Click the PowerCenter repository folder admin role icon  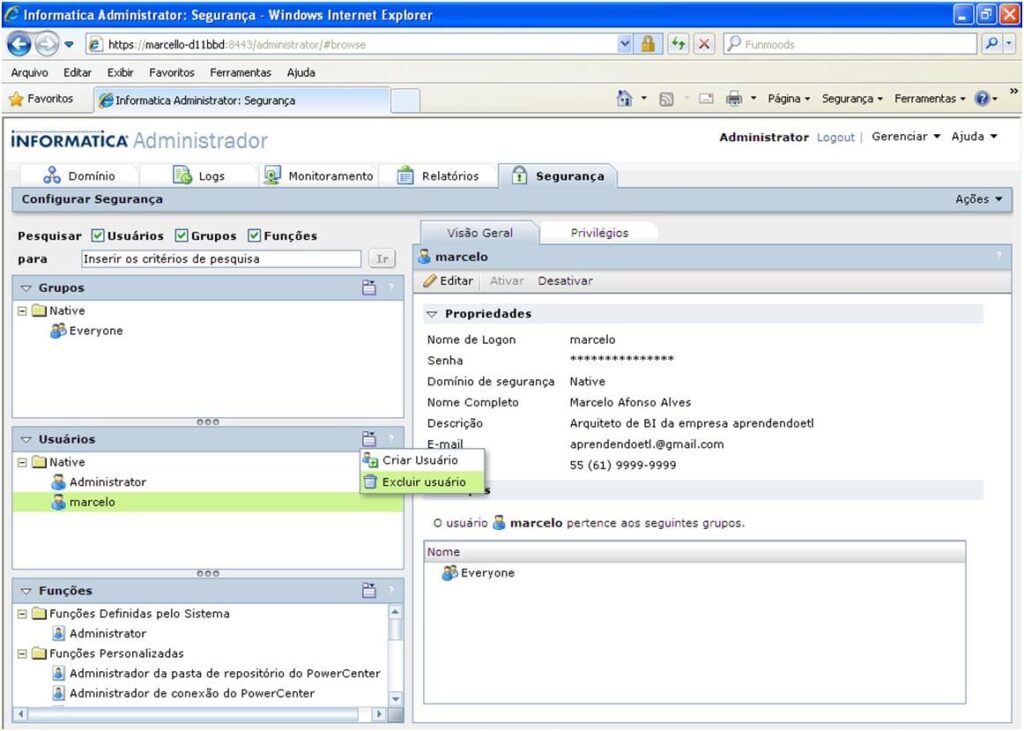point(59,674)
